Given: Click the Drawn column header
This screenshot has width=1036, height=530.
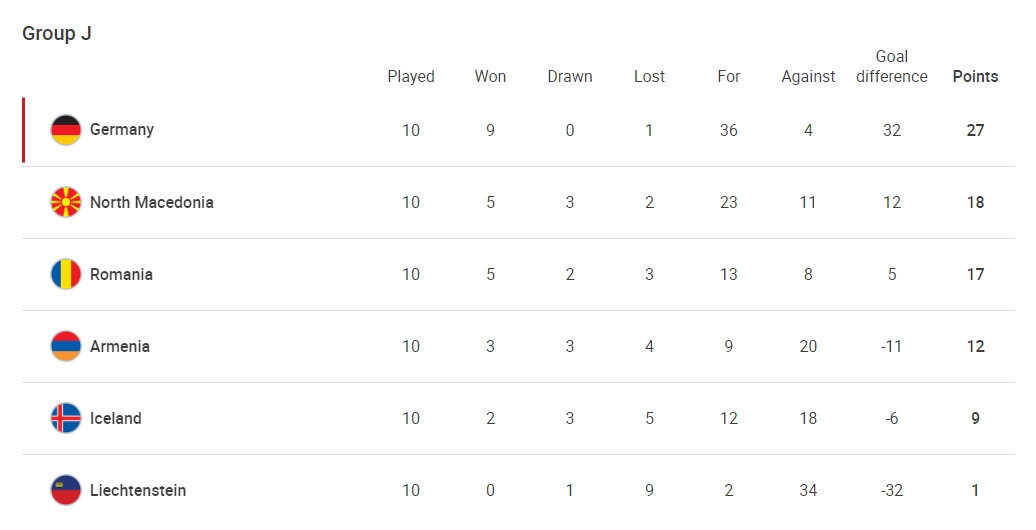Looking at the screenshot, I should coord(570,77).
